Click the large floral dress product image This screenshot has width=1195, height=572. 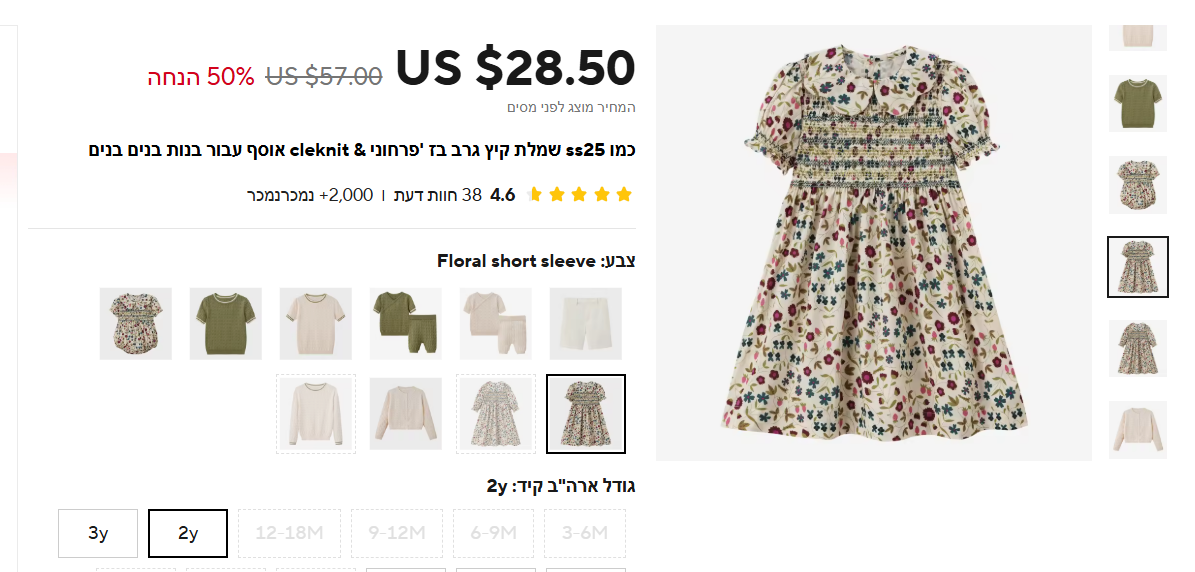(x=873, y=243)
